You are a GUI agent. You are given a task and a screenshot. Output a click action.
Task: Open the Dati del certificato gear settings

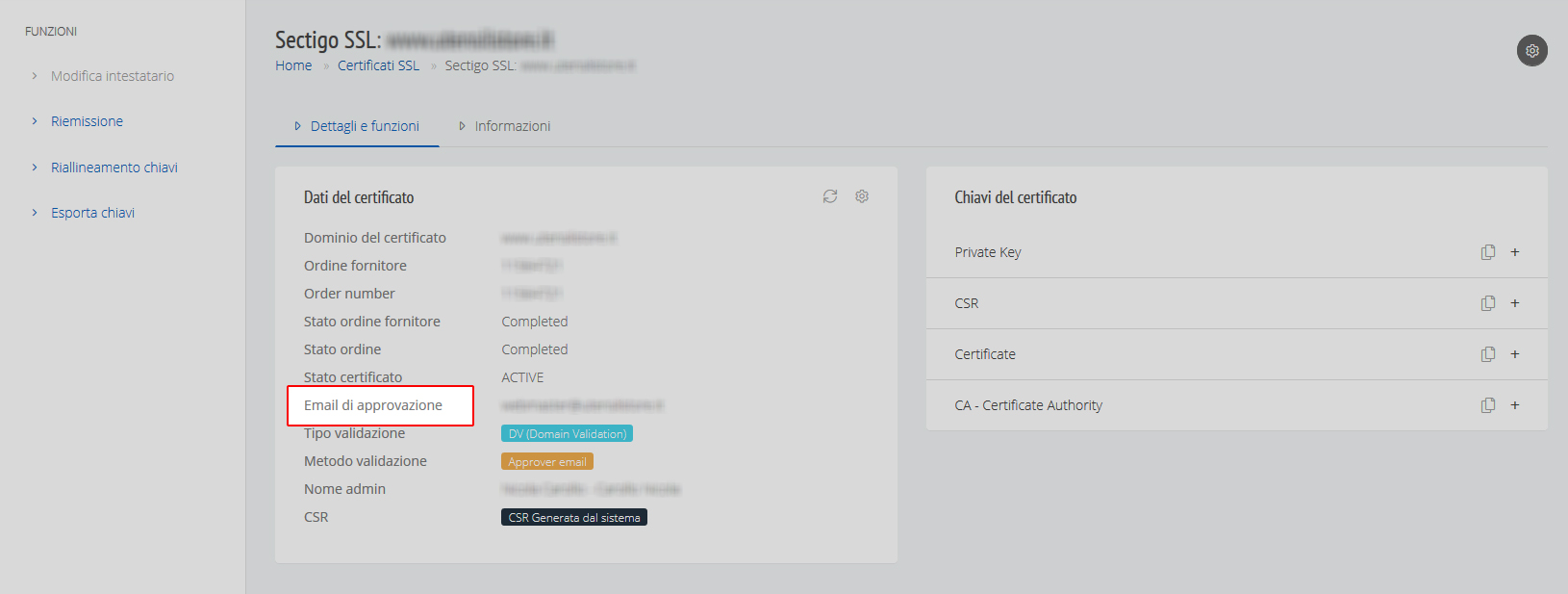[862, 196]
